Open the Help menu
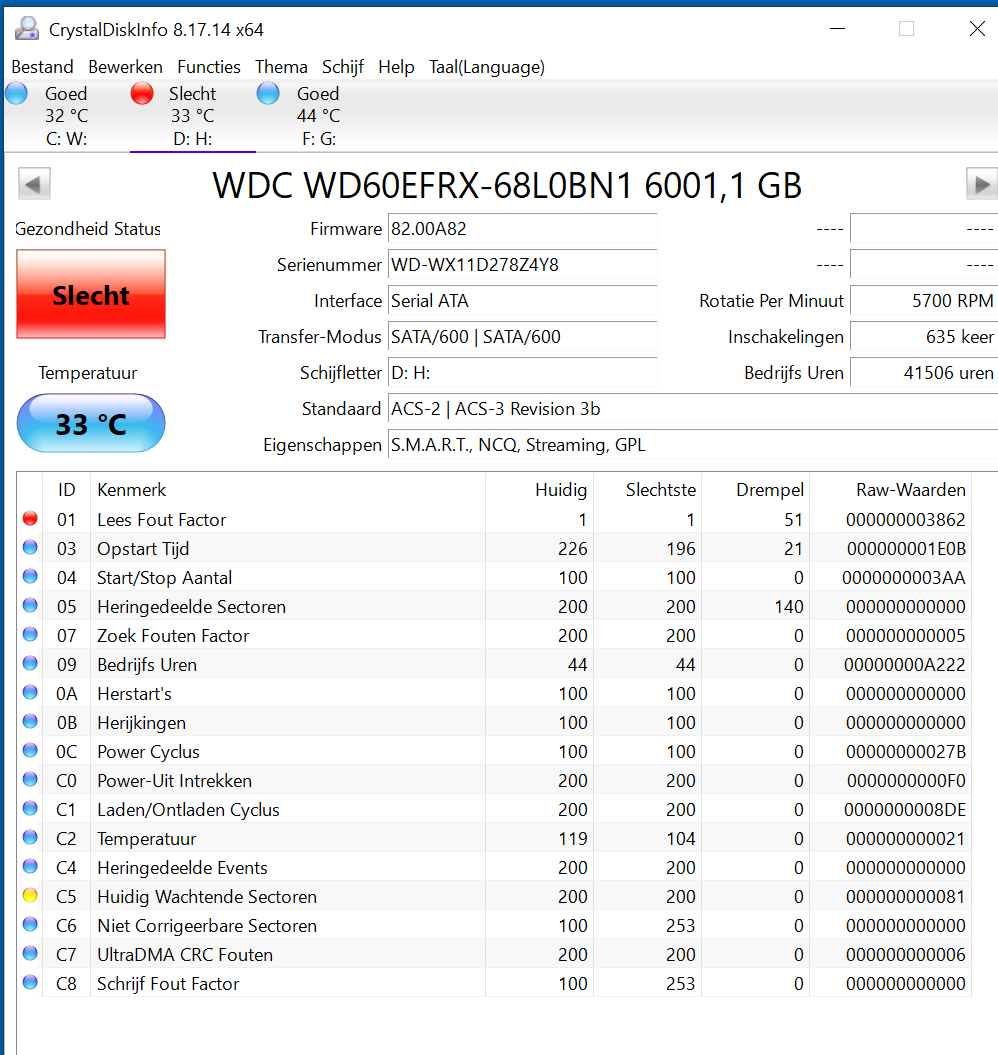The height and width of the screenshot is (1055, 998). 396,67
